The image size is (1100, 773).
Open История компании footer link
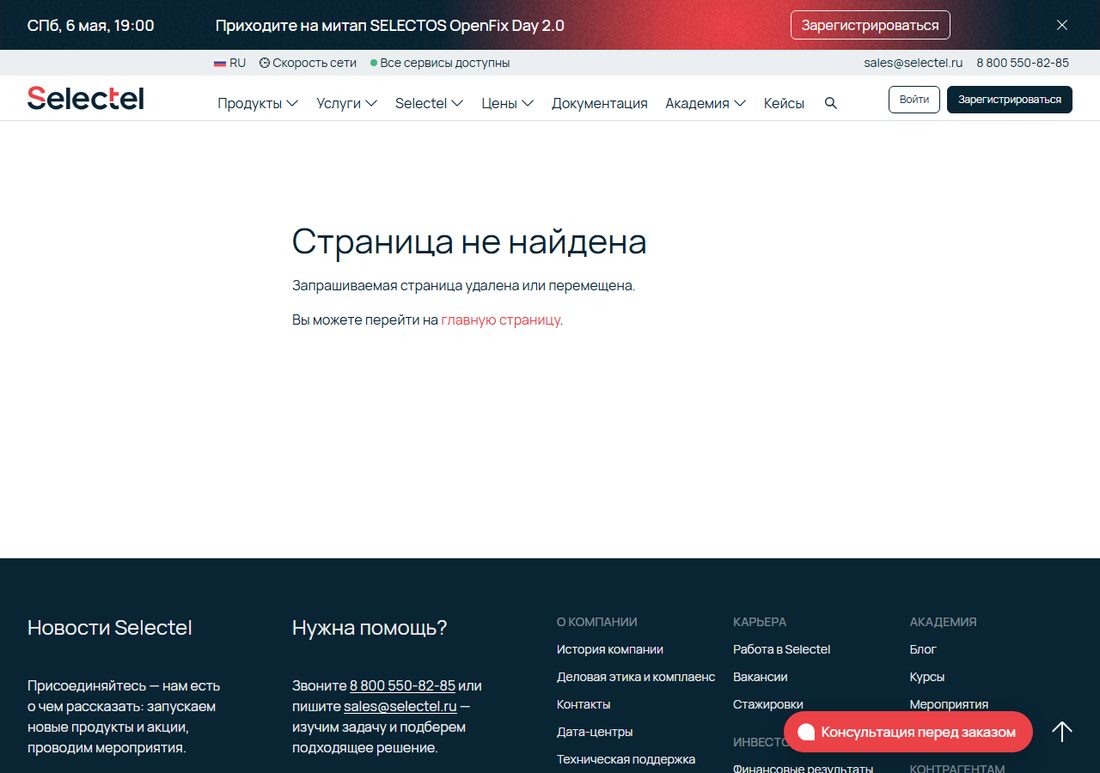[x=610, y=650]
